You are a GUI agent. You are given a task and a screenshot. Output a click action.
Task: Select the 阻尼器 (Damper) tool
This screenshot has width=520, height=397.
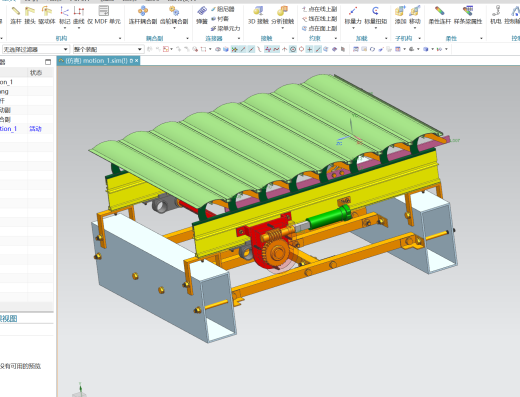223,9
